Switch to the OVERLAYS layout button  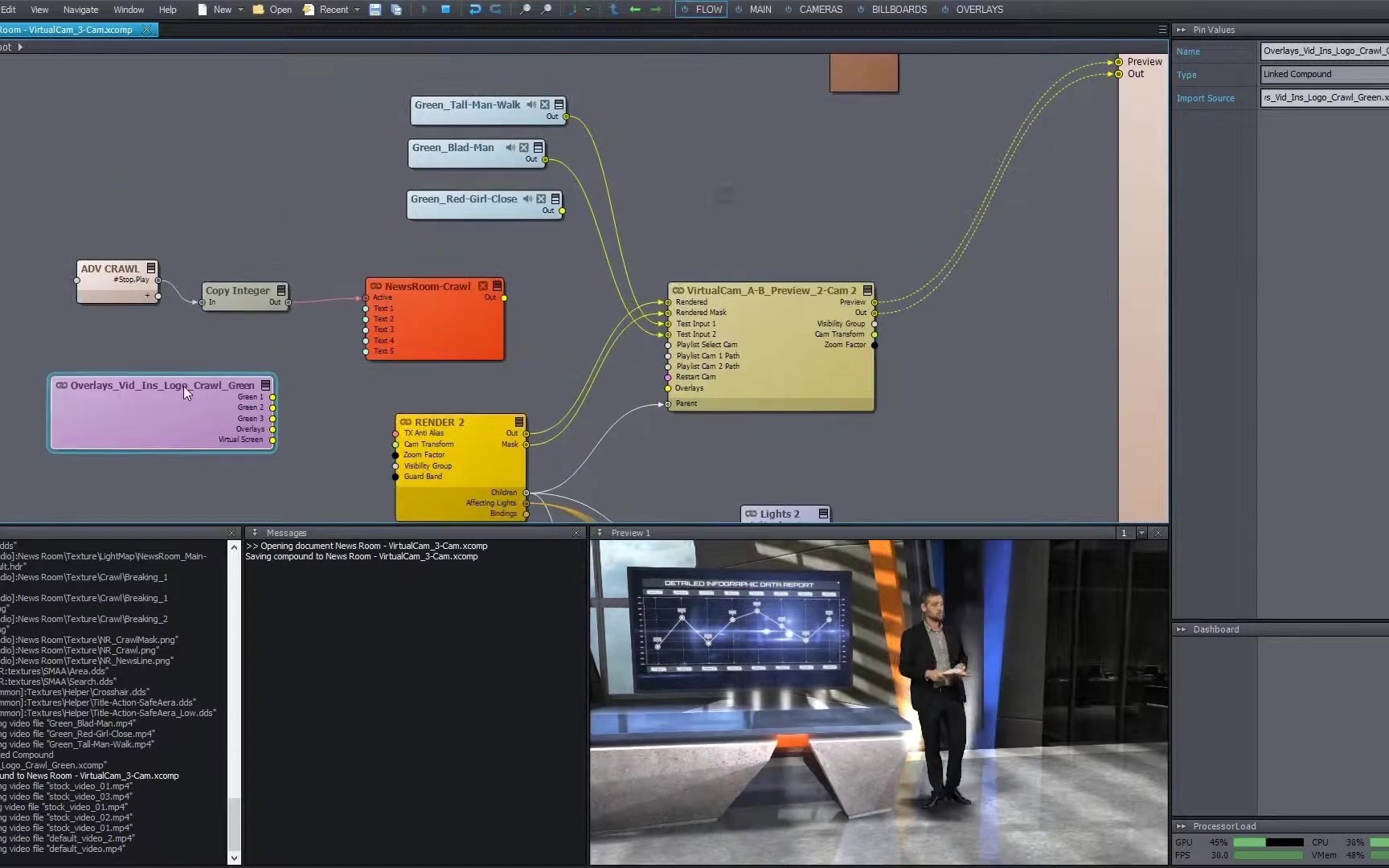[x=978, y=10]
